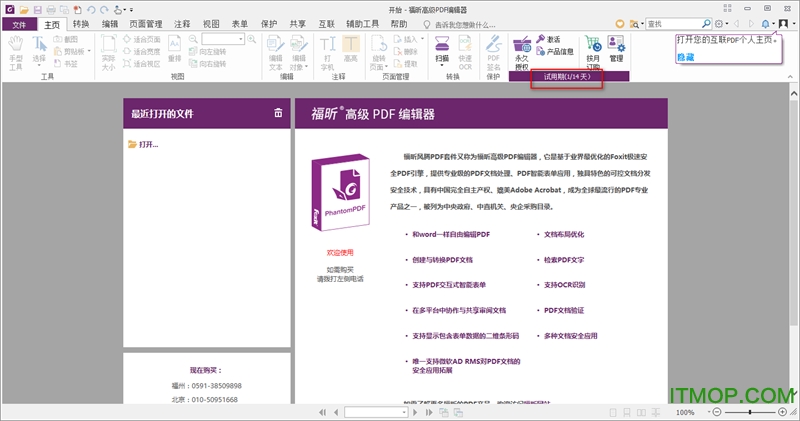Click the zoom-in magnifier in the ribbon
The image size is (800, 421).
click(252, 39)
